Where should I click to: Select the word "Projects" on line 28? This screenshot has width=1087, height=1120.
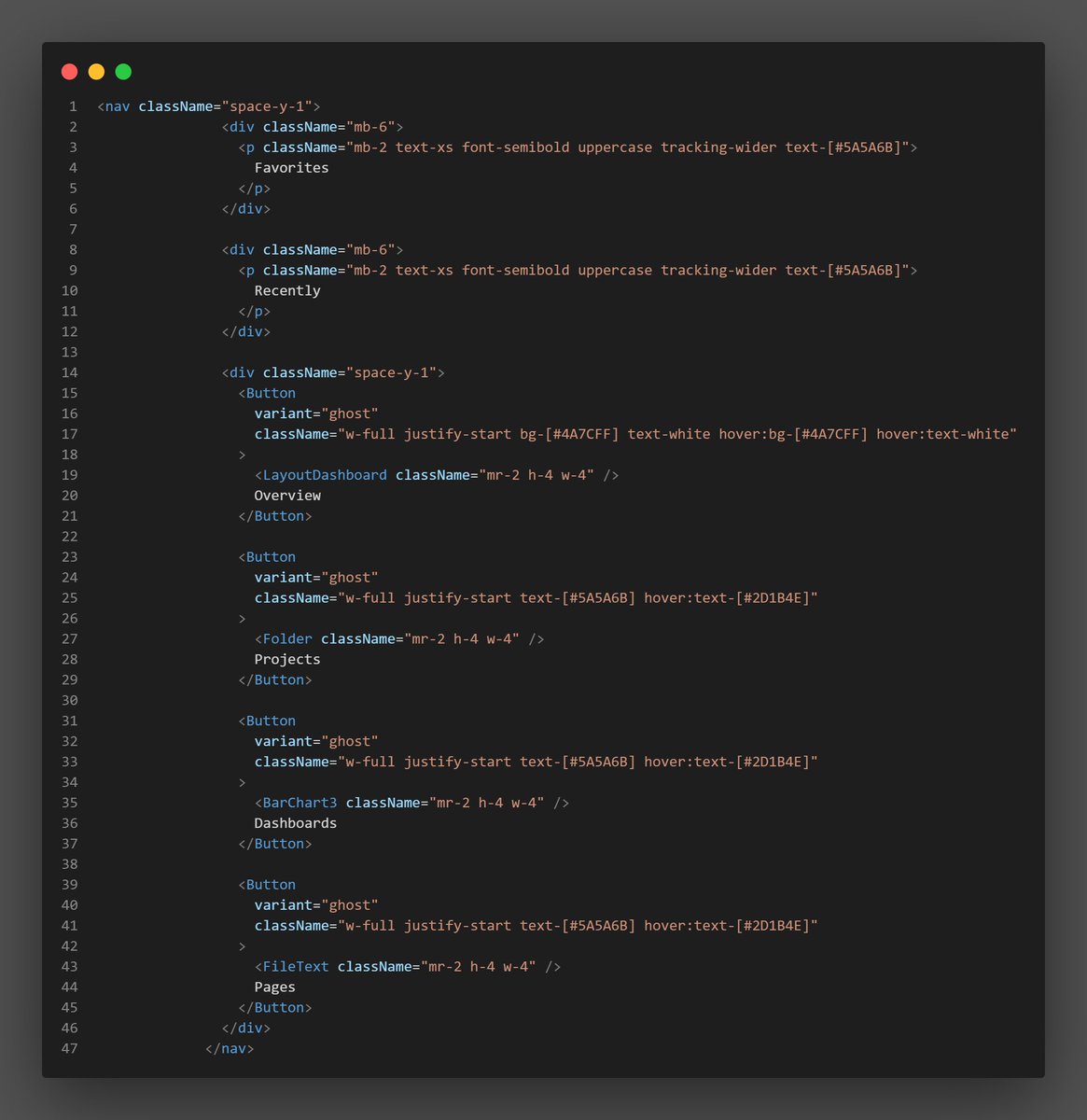click(x=287, y=660)
